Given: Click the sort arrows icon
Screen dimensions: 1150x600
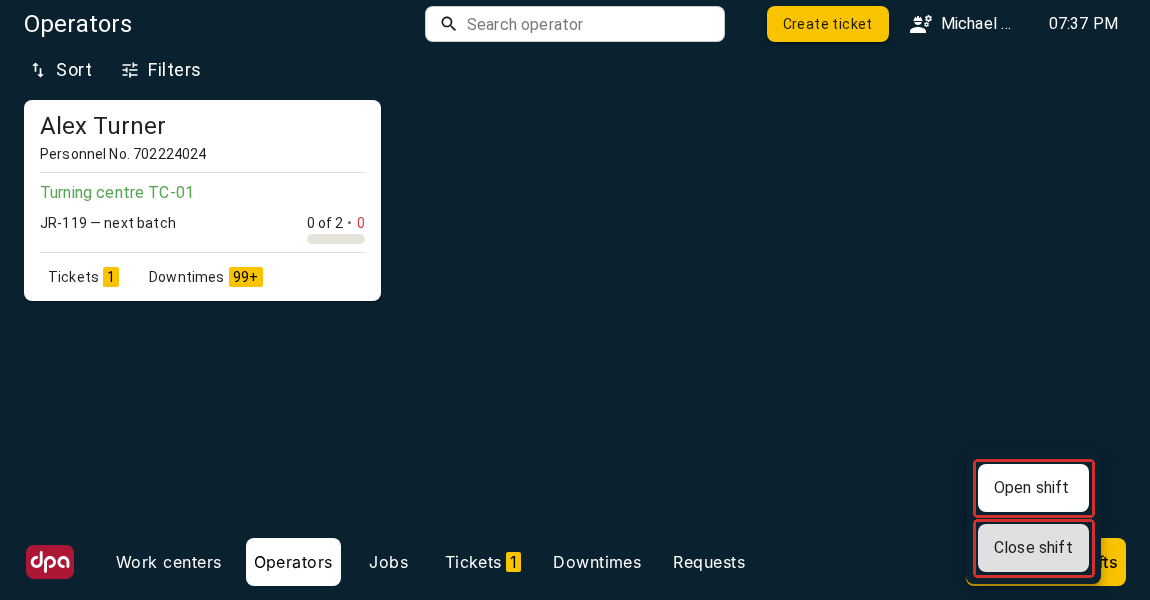Looking at the screenshot, I should click(38, 70).
